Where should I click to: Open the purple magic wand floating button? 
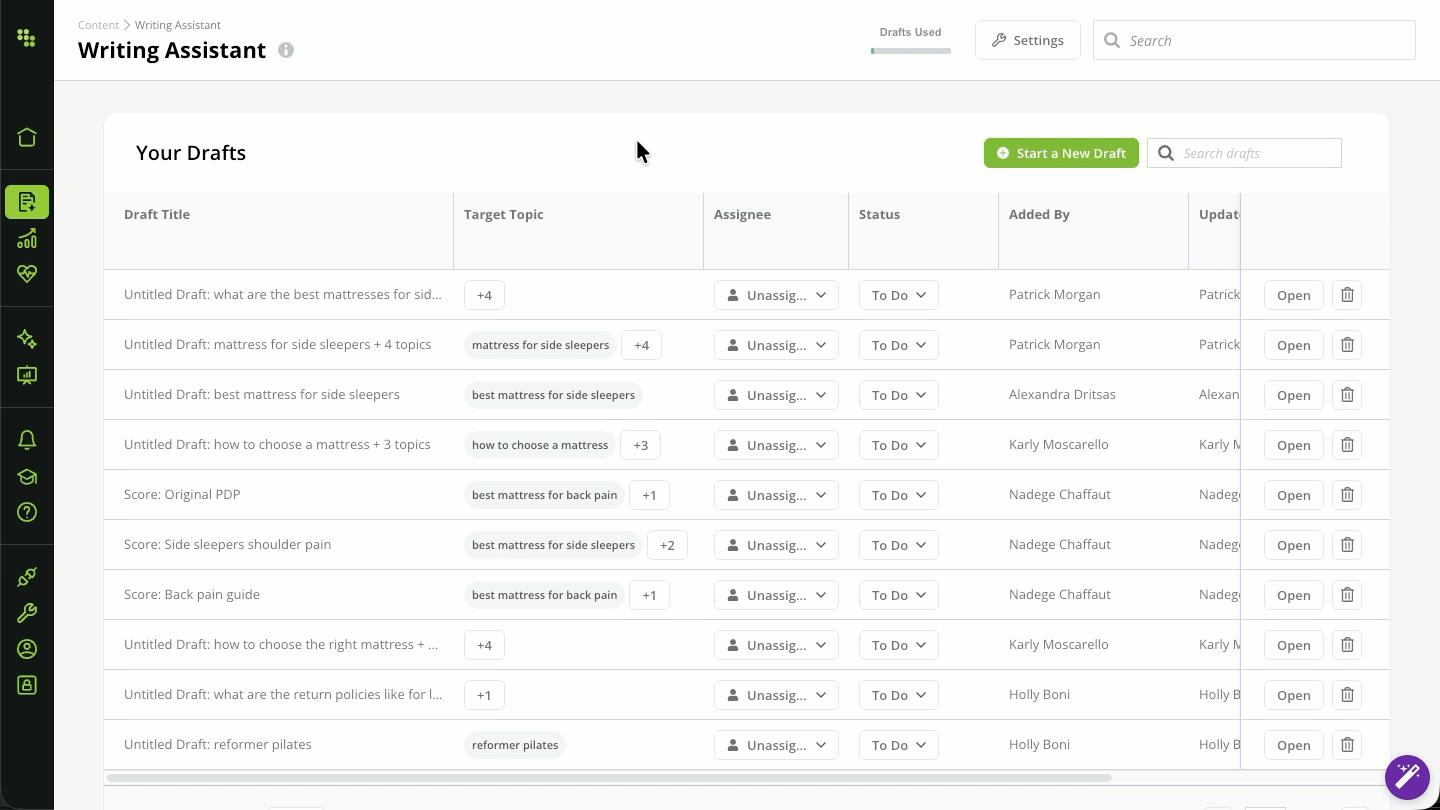pyautogui.click(x=1407, y=777)
